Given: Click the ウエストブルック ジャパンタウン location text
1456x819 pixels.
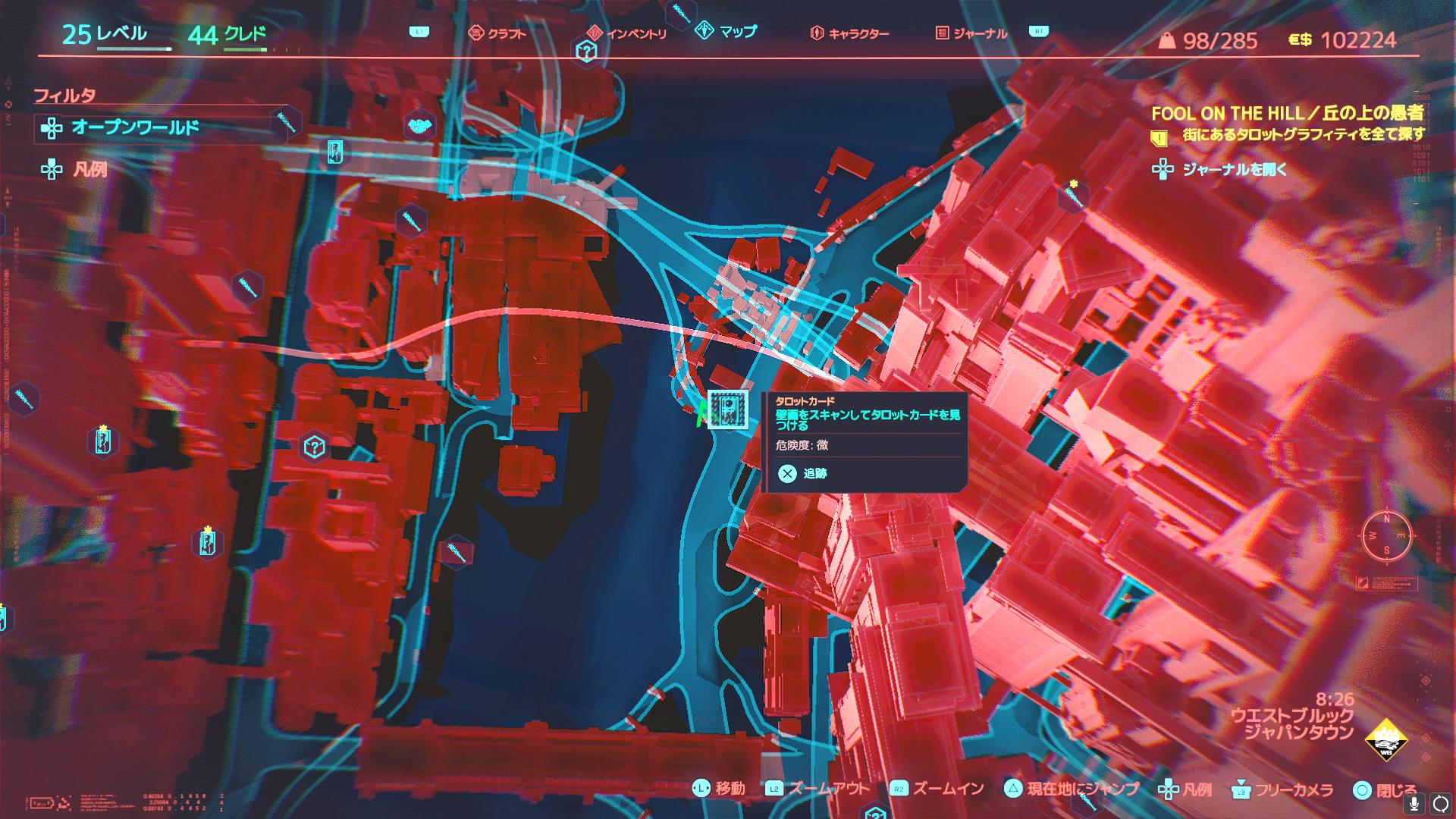Looking at the screenshot, I should pyautogui.click(x=1291, y=723).
